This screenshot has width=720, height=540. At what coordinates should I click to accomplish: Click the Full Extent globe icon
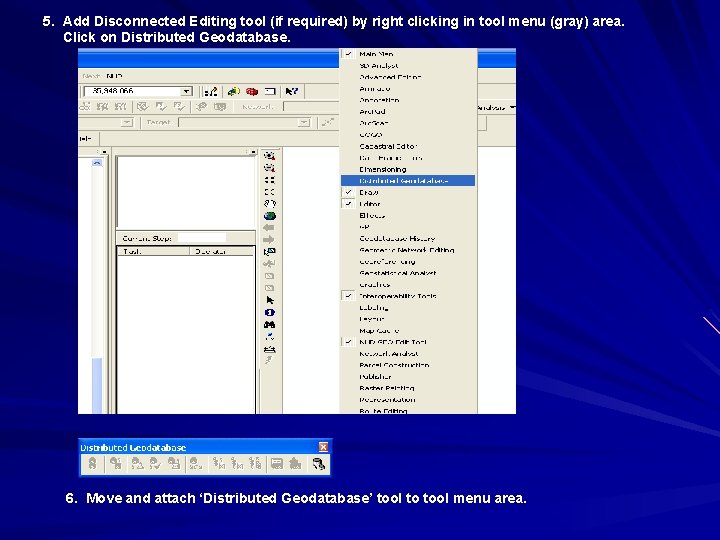click(x=270, y=216)
